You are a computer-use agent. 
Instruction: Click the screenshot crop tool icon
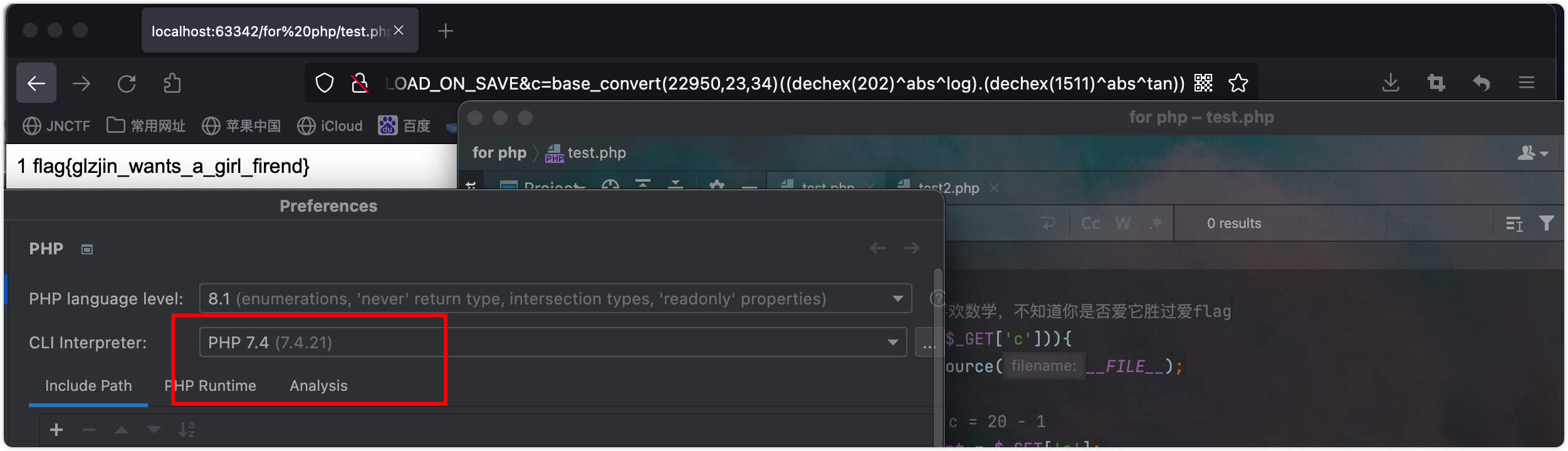tap(1436, 83)
